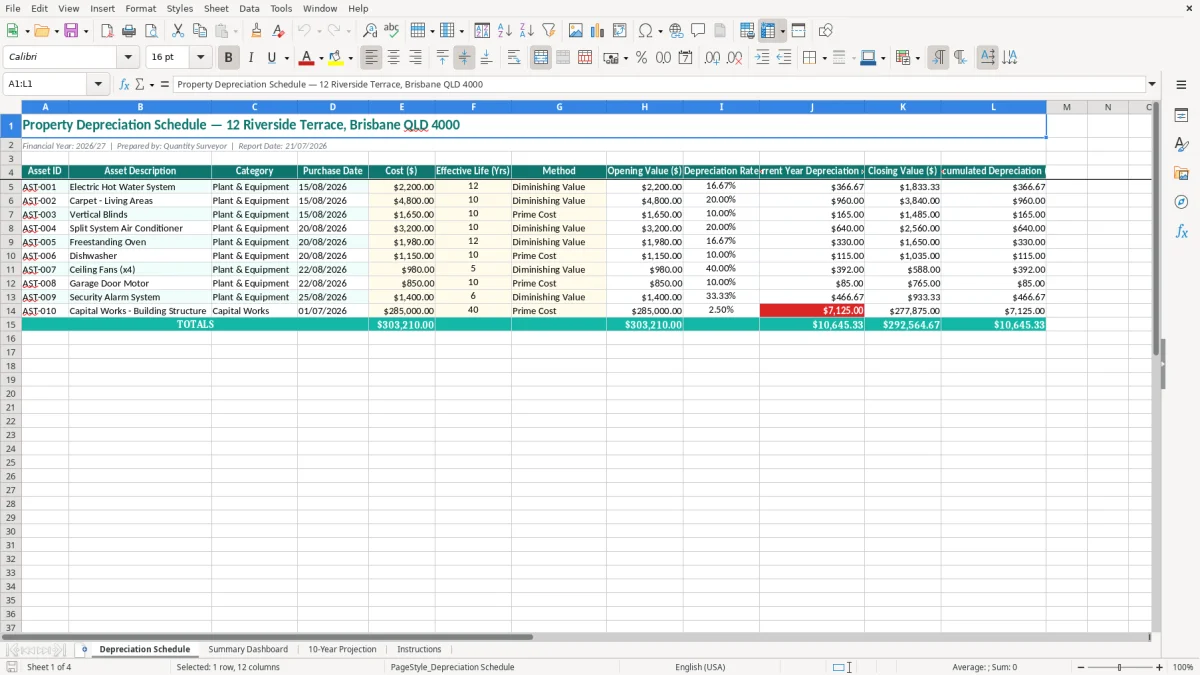Switch to Instructions sheet tab
1200x675 pixels.
click(419, 649)
